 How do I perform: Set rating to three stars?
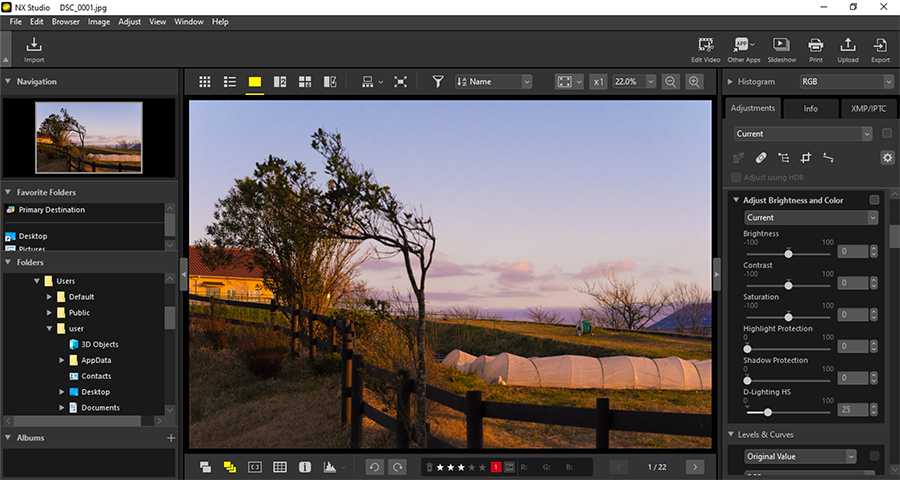[461, 467]
